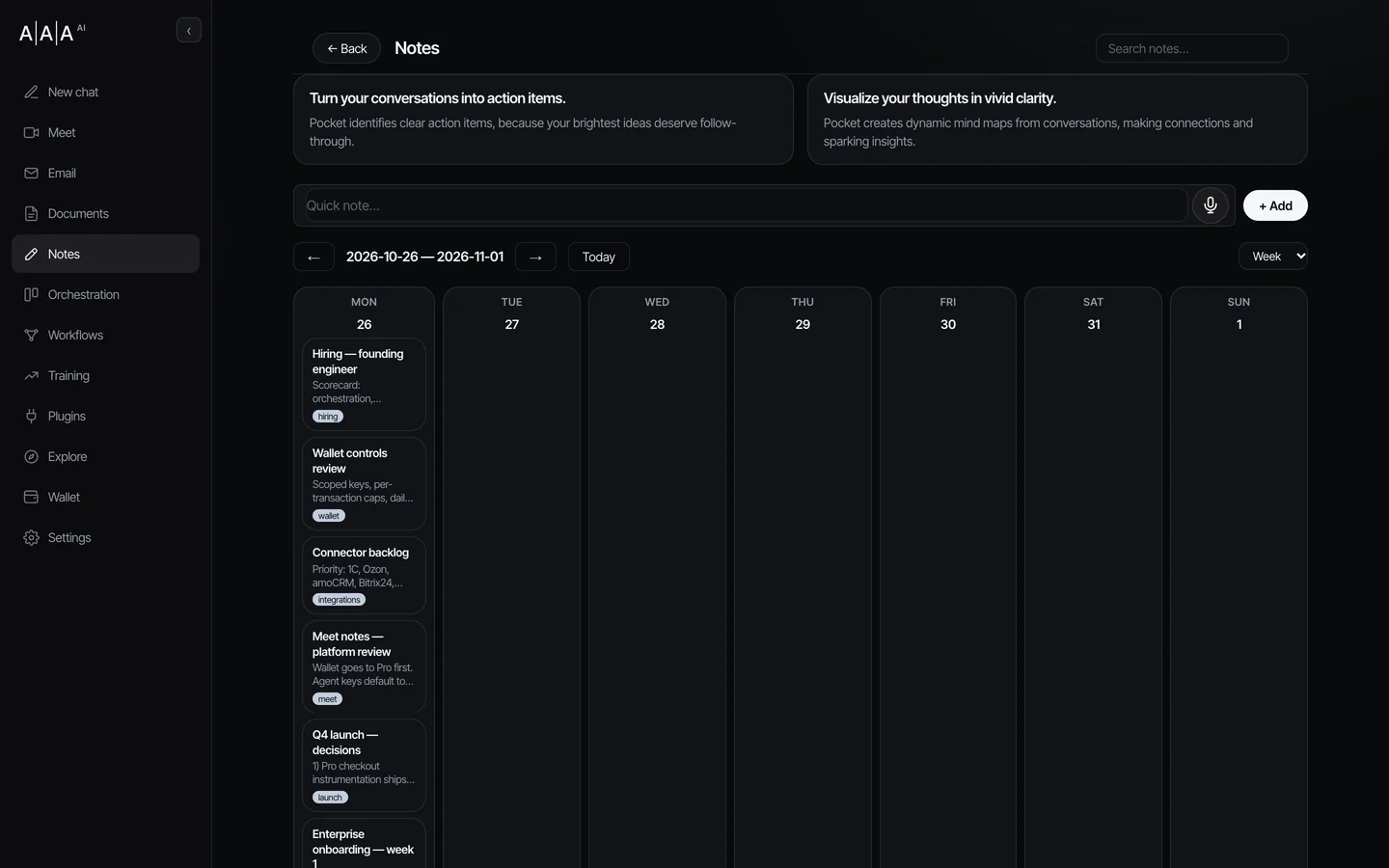Screen dimensions: 1389x868
Task: Open the Workflows sidebar label
Action: [75, 336]
